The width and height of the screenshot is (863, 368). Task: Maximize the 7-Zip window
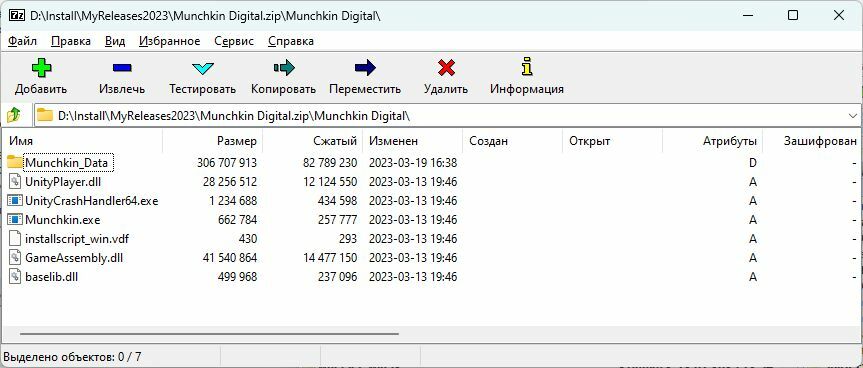pyautogui.click(x=793, y=15)
